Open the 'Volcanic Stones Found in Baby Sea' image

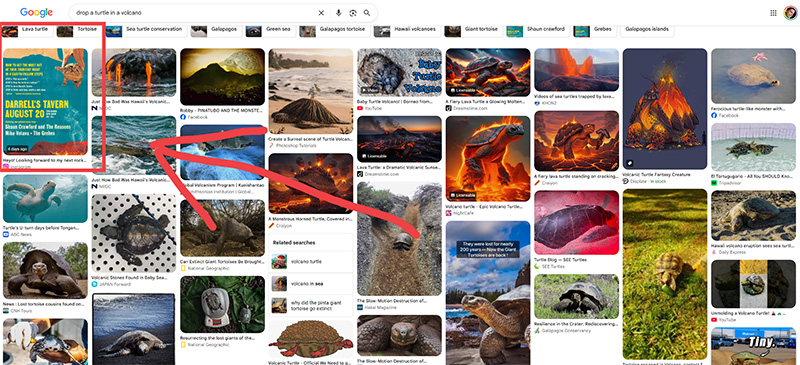pyautogui.click(x=134, y=233)
